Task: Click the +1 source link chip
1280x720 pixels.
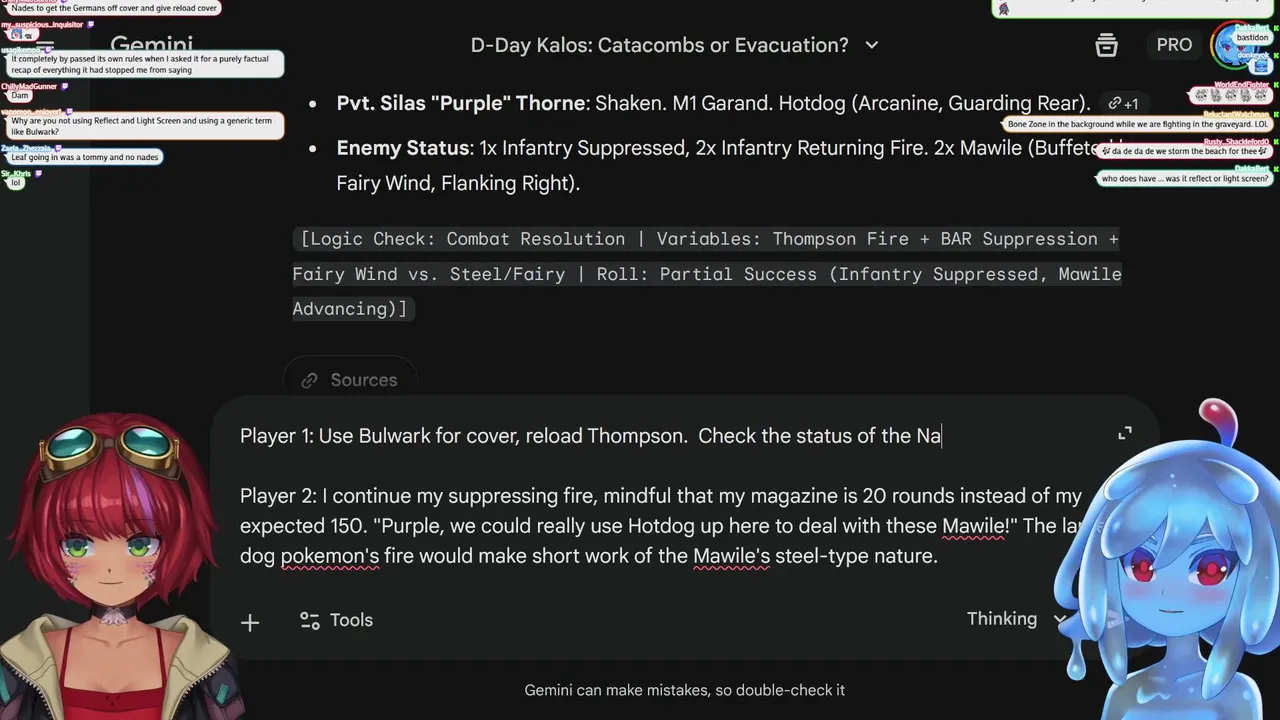Action: (1123, 103)
